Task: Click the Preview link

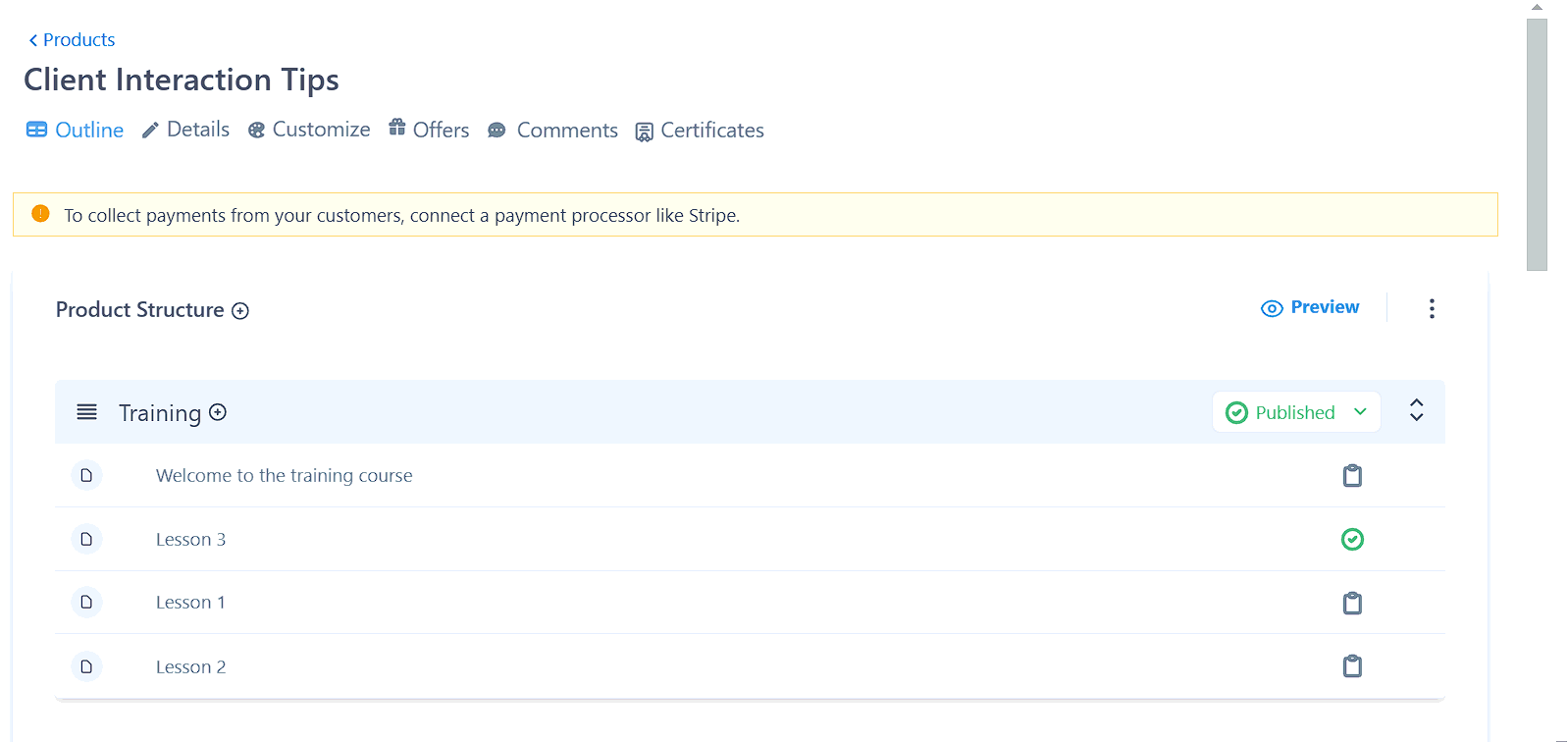Action: point(1310,307)
